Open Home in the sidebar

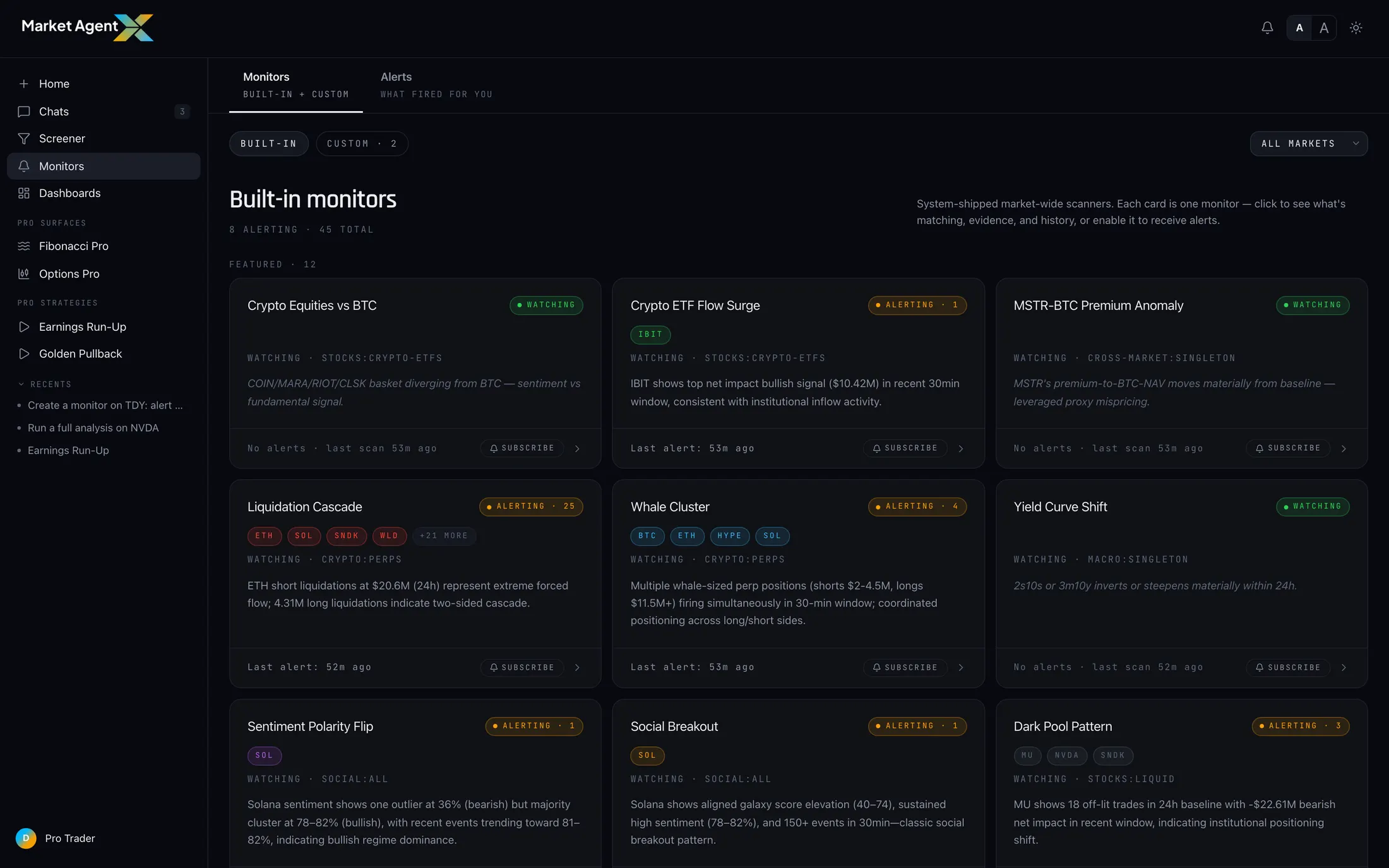pos(104,84)
